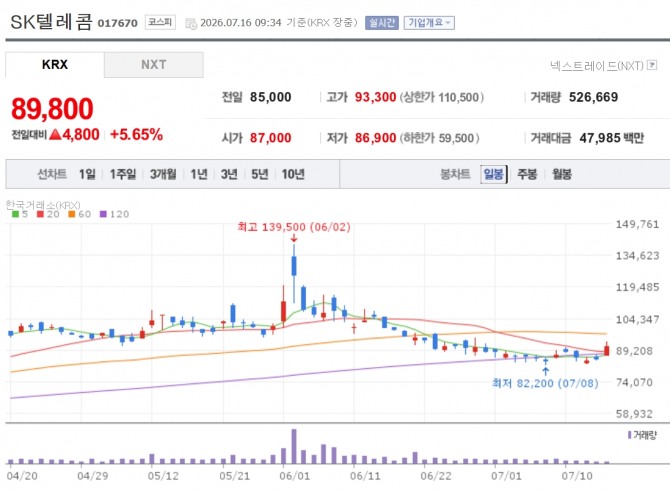Click the 하한가 59,500 text
This screenshot has width=670, height=492.
(440, 138)
